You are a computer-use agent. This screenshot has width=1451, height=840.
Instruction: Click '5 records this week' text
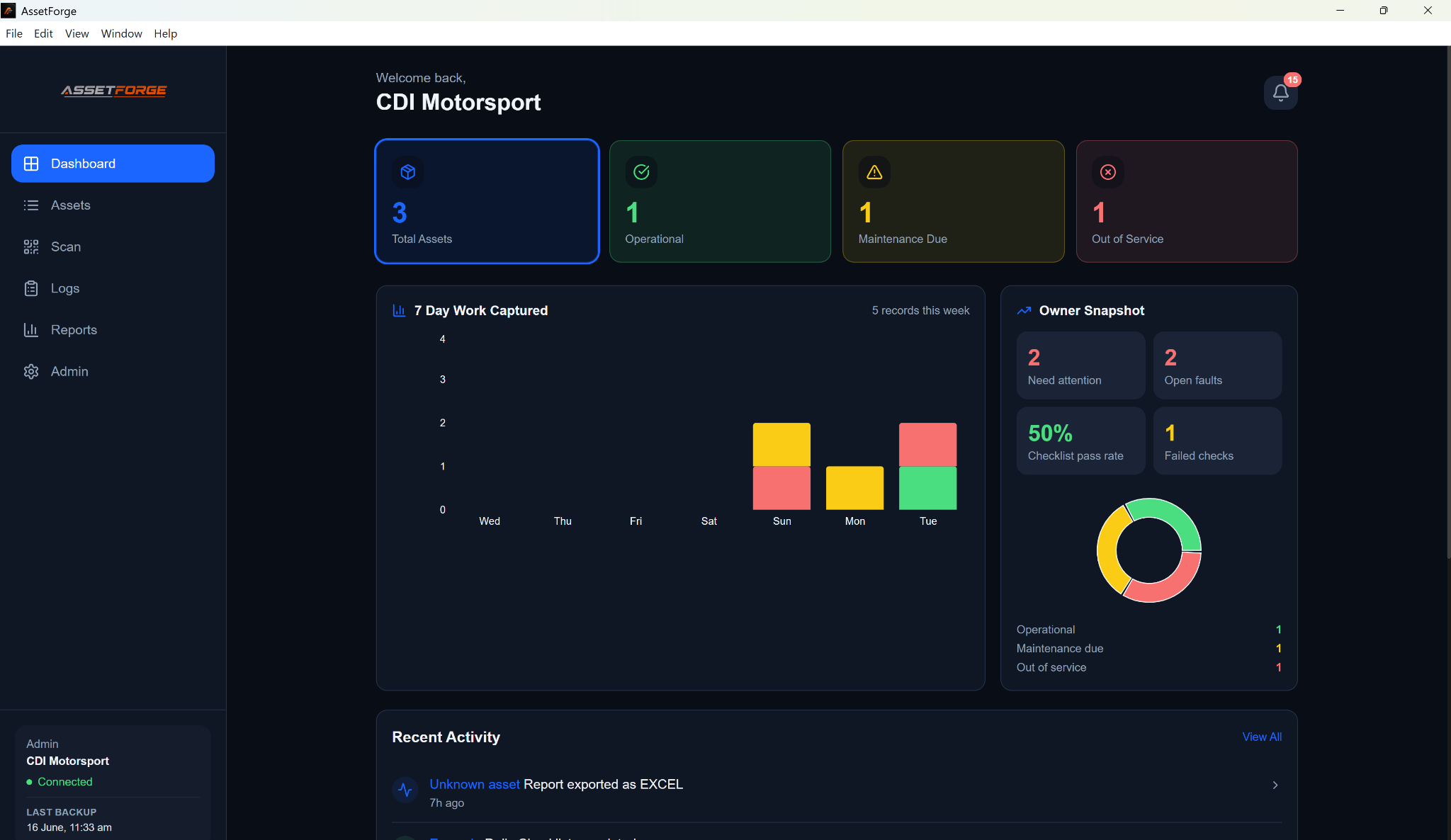[920, 311]
